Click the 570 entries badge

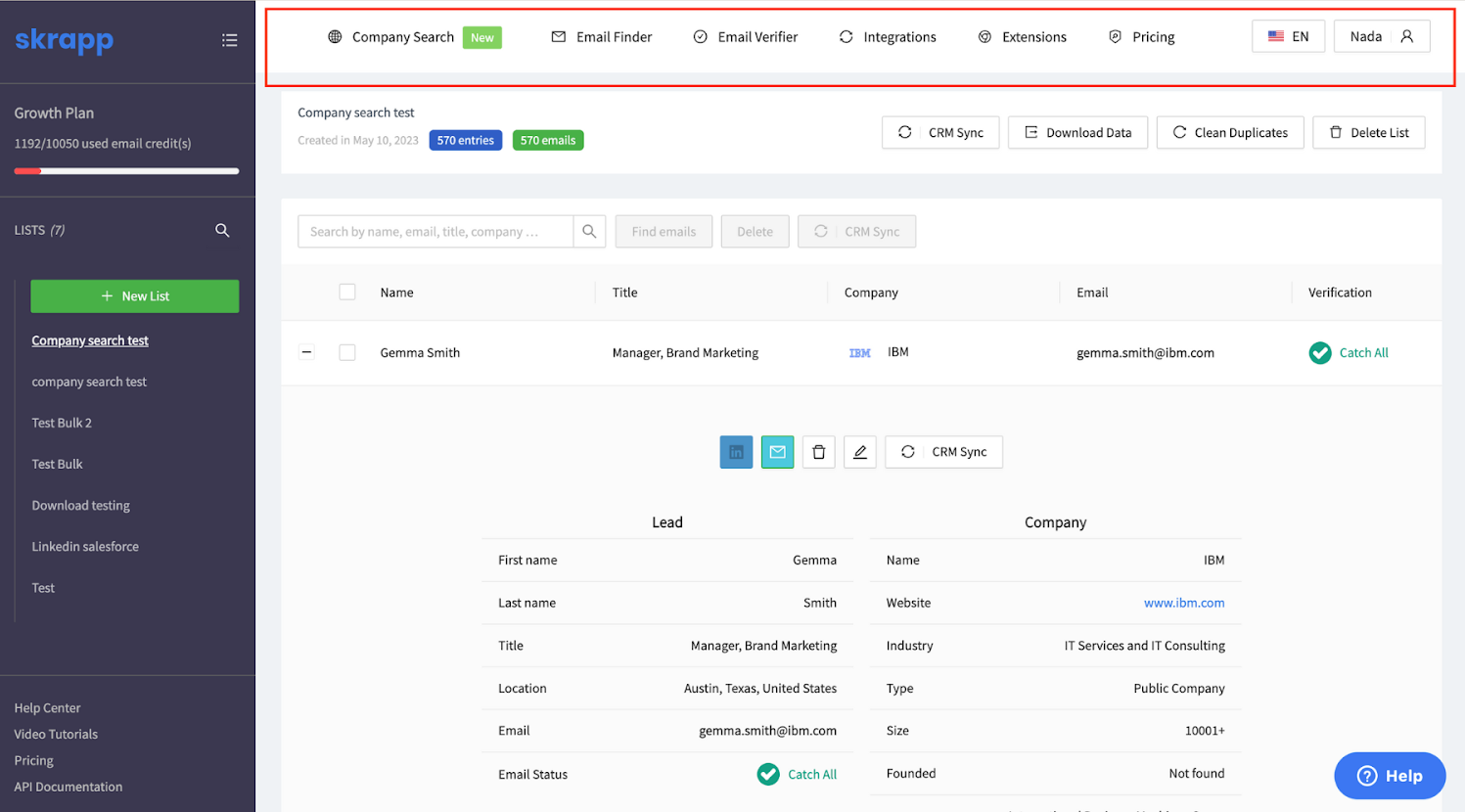466,140
